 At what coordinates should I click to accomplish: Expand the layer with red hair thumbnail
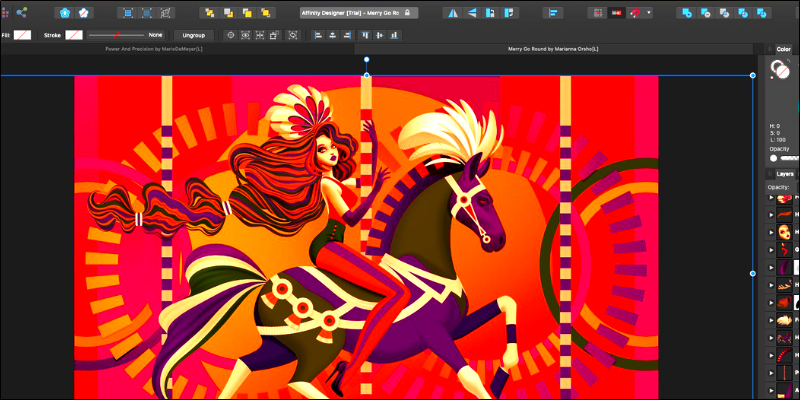(771, 303)
